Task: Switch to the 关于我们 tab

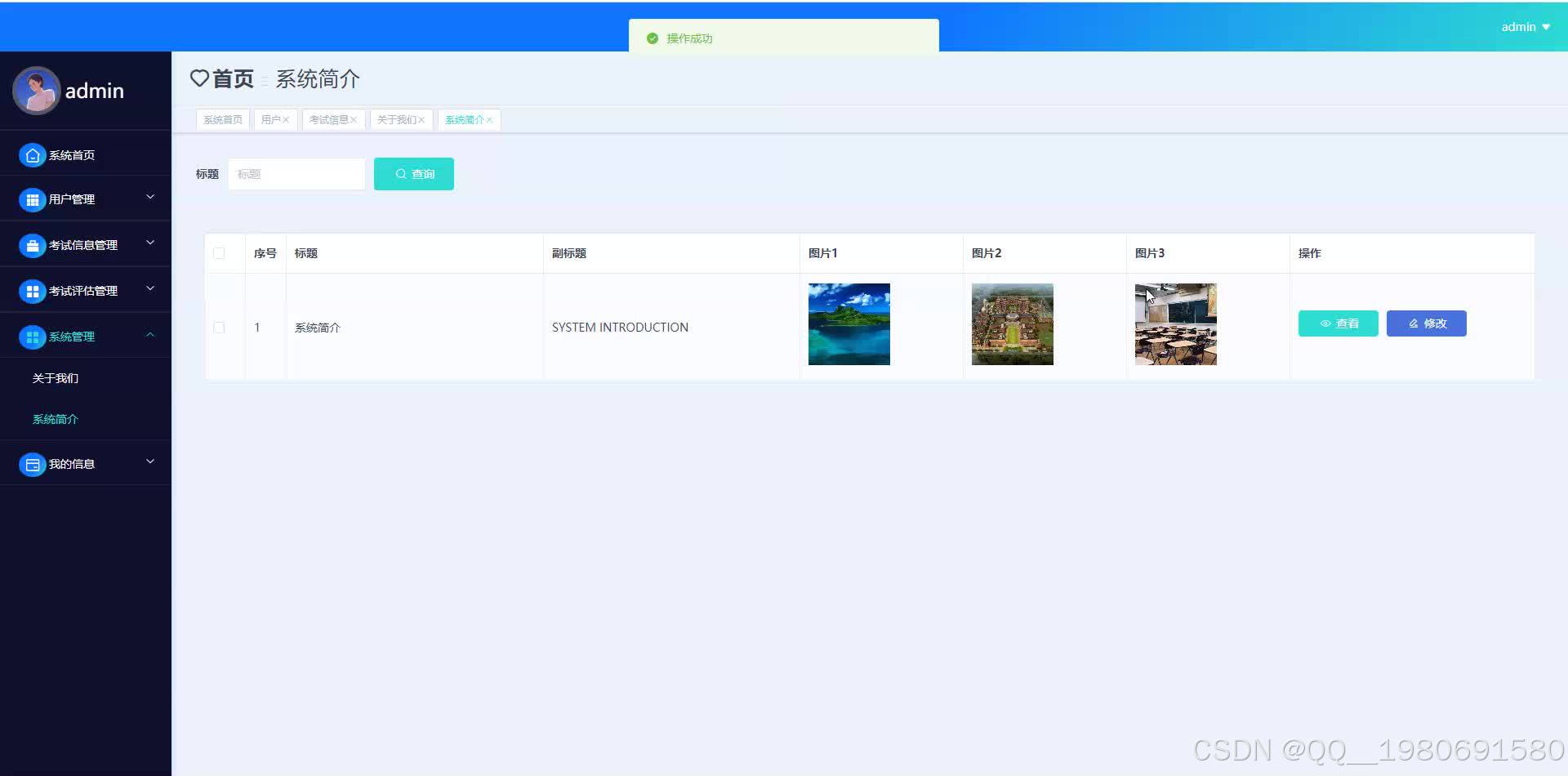Action: click(x=397, y=119)
